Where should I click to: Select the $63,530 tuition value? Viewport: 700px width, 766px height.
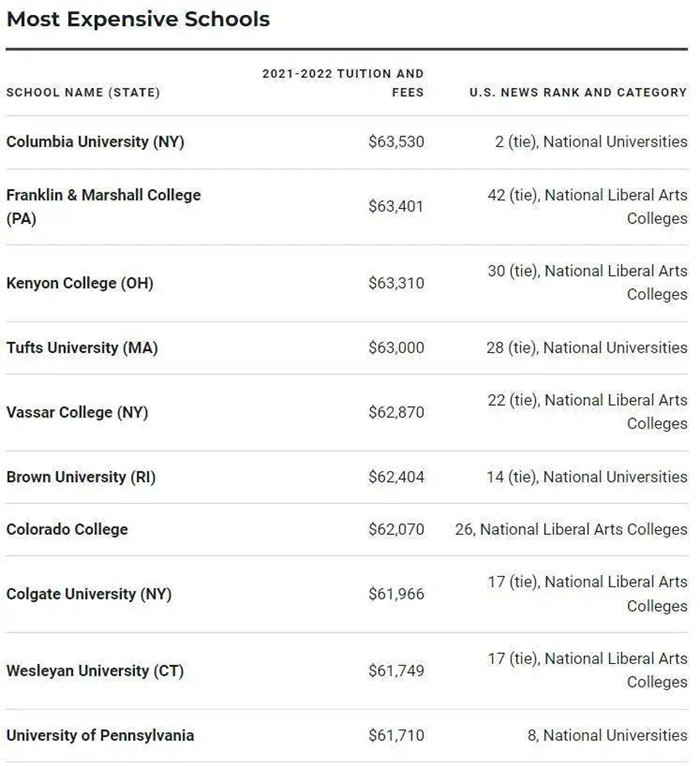(x=396, y=142)
